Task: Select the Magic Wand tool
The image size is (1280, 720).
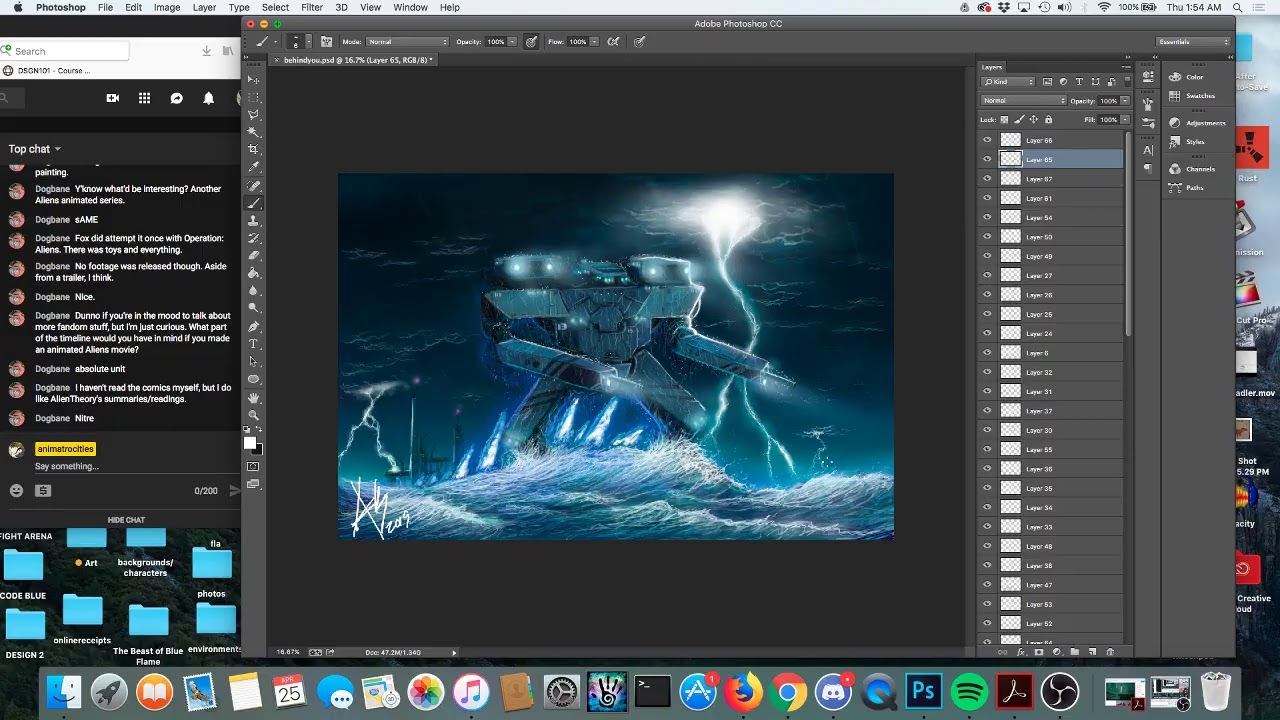Action: point(253,132)
